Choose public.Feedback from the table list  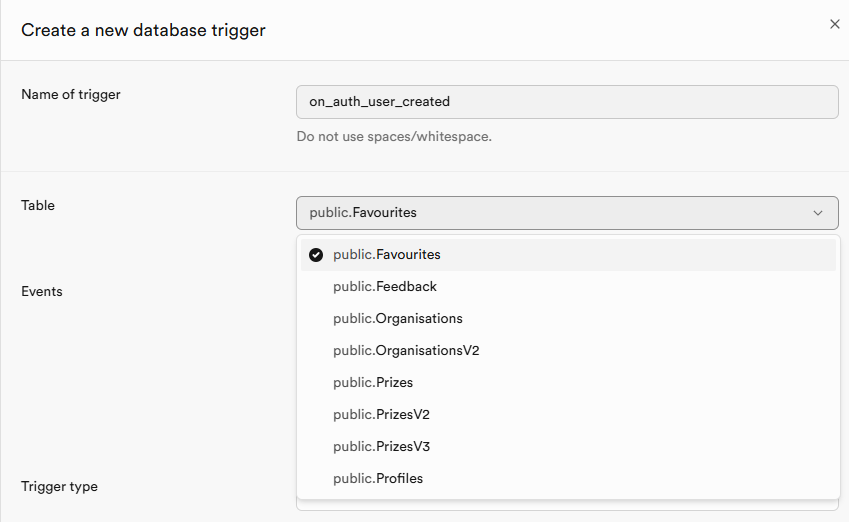(x=385, y=287)
